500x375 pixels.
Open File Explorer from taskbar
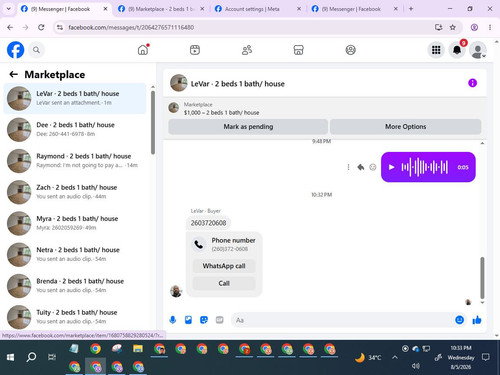pyautogui.click(x=138, y=349)
